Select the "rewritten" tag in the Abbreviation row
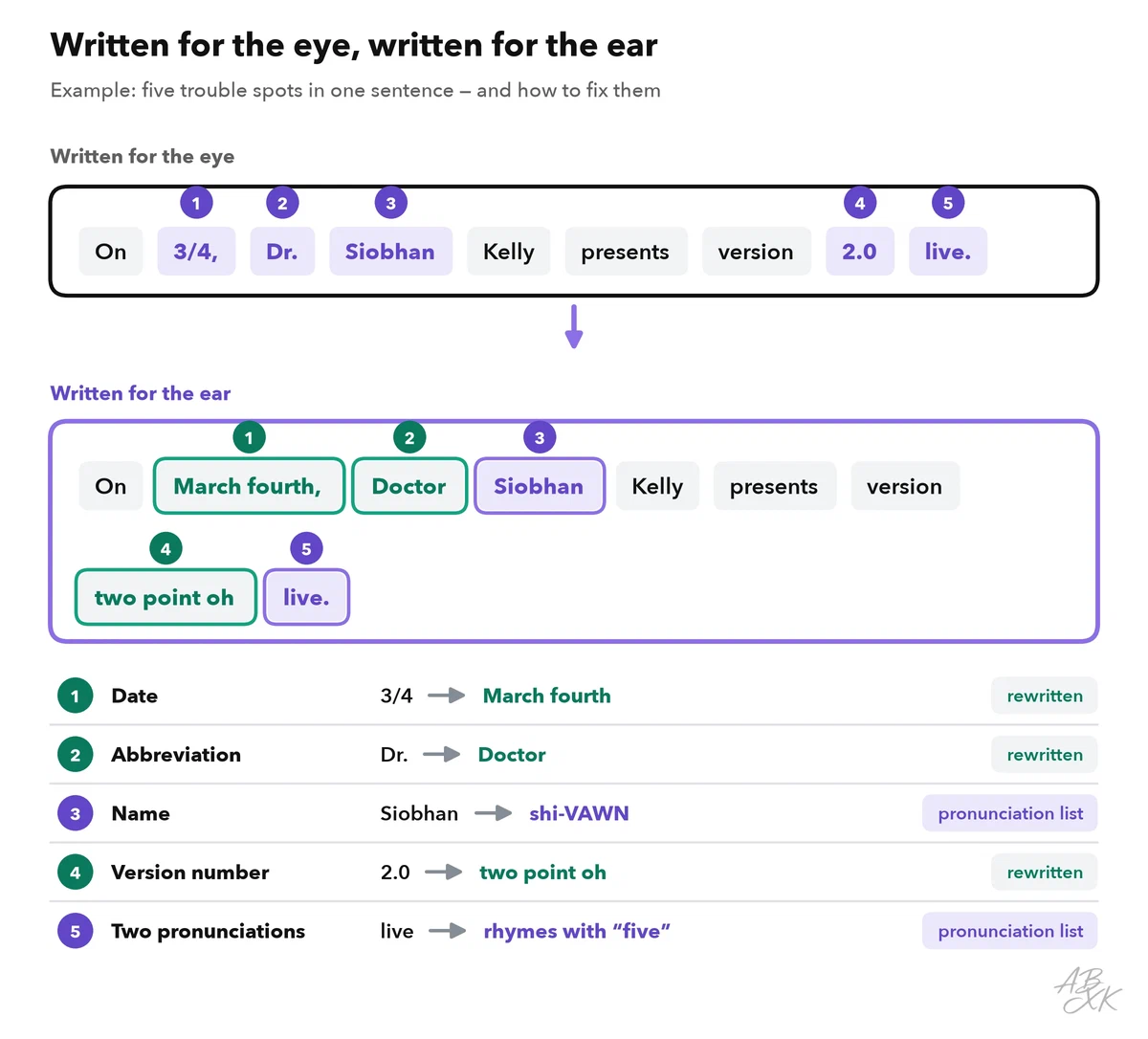 (x=1045, y=755)
